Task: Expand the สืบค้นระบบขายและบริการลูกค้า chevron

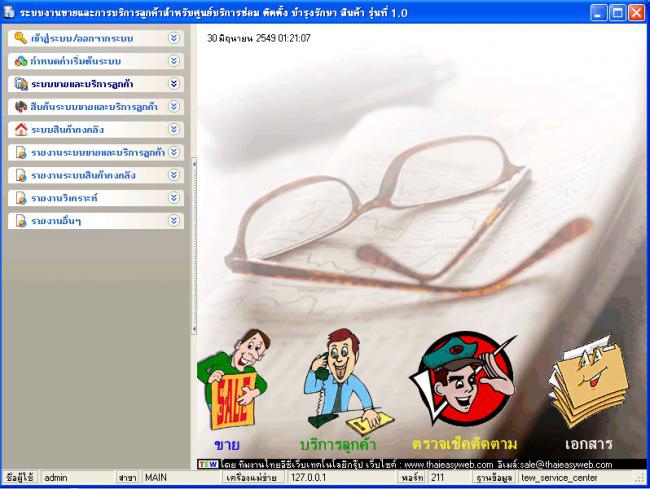Action: pos(174,107)
